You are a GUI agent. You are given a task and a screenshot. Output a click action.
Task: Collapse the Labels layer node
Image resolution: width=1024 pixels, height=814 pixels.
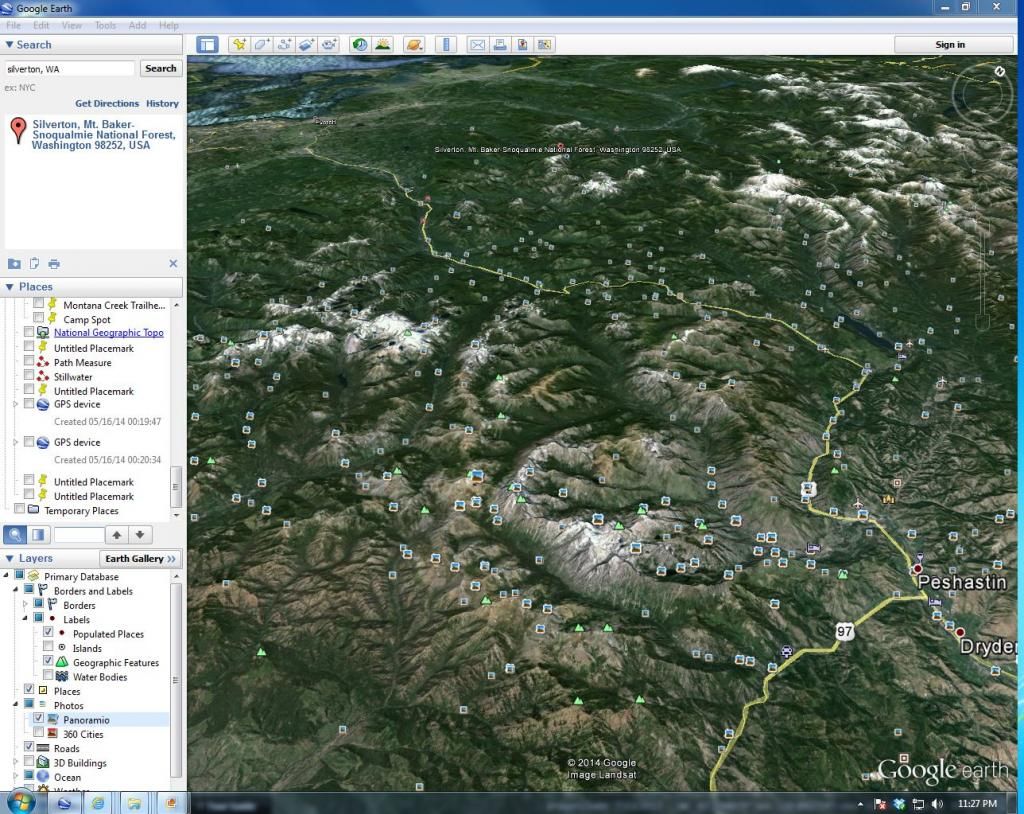[x=25, y=619]
